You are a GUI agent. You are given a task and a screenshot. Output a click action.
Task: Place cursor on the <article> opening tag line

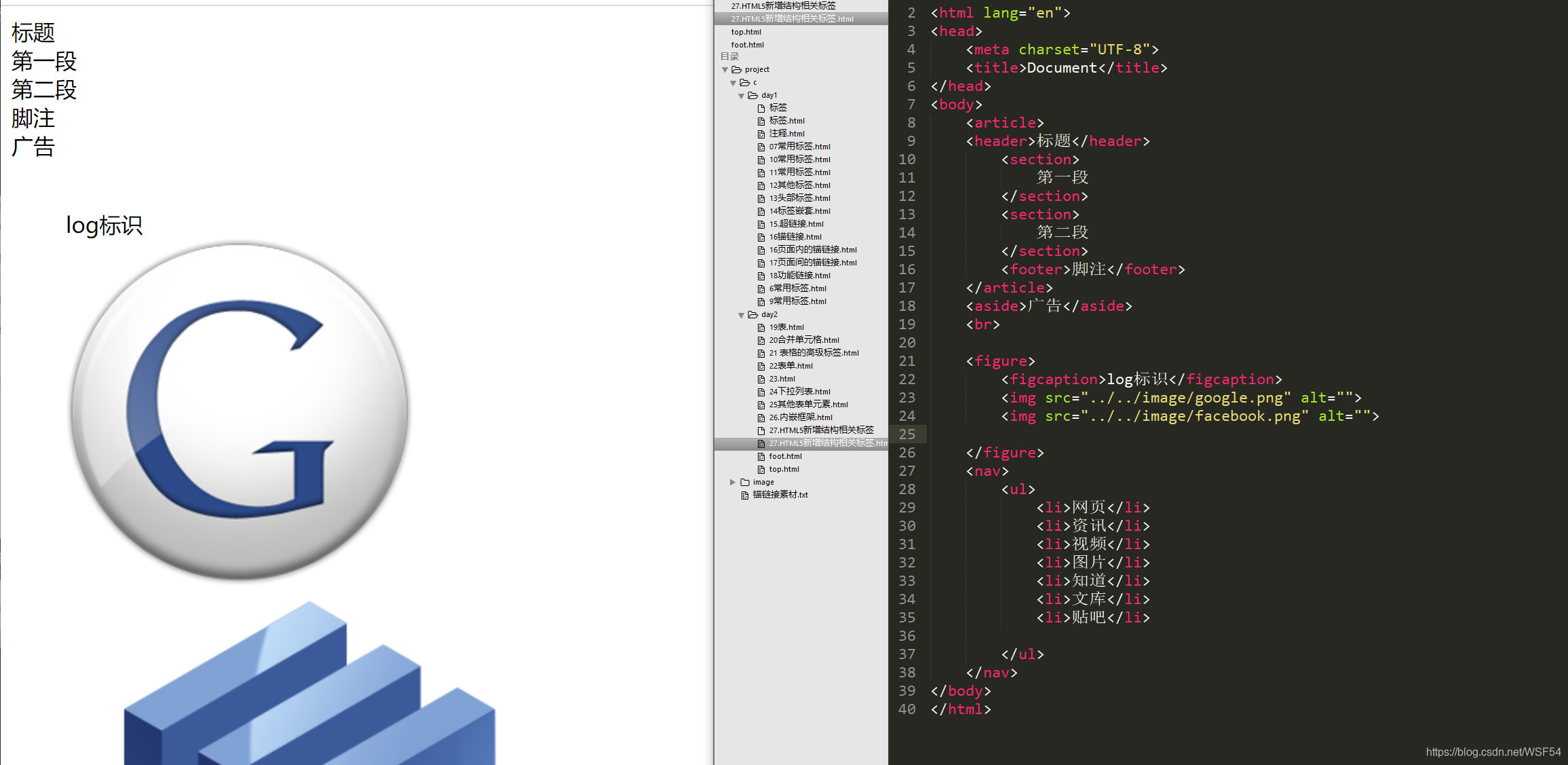point(1005,123)
